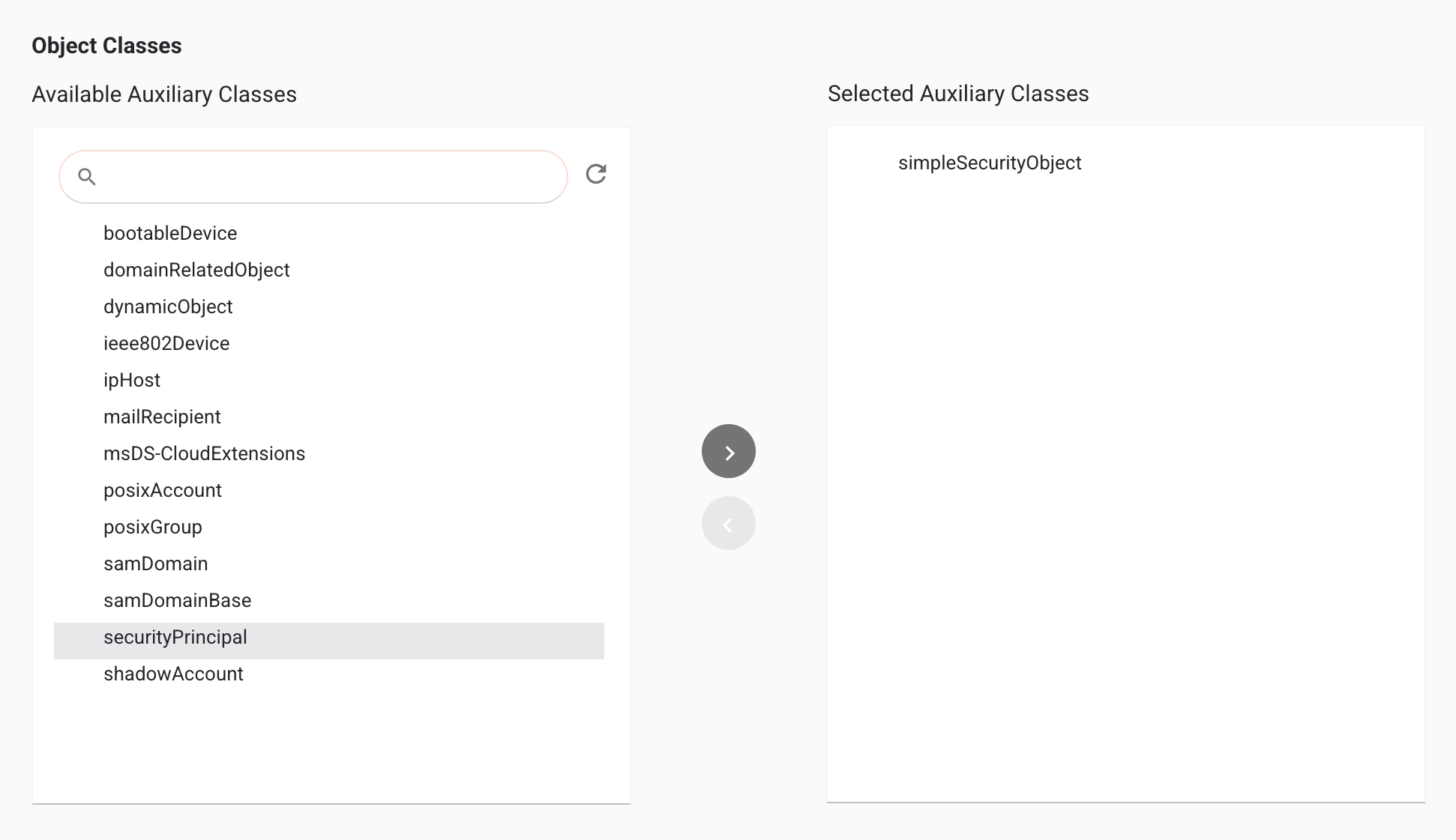Image resolution: width=1456 pixels, height=840 pixels.
Task: Select the dynamicObject auxiliary class
Action: 169,306
